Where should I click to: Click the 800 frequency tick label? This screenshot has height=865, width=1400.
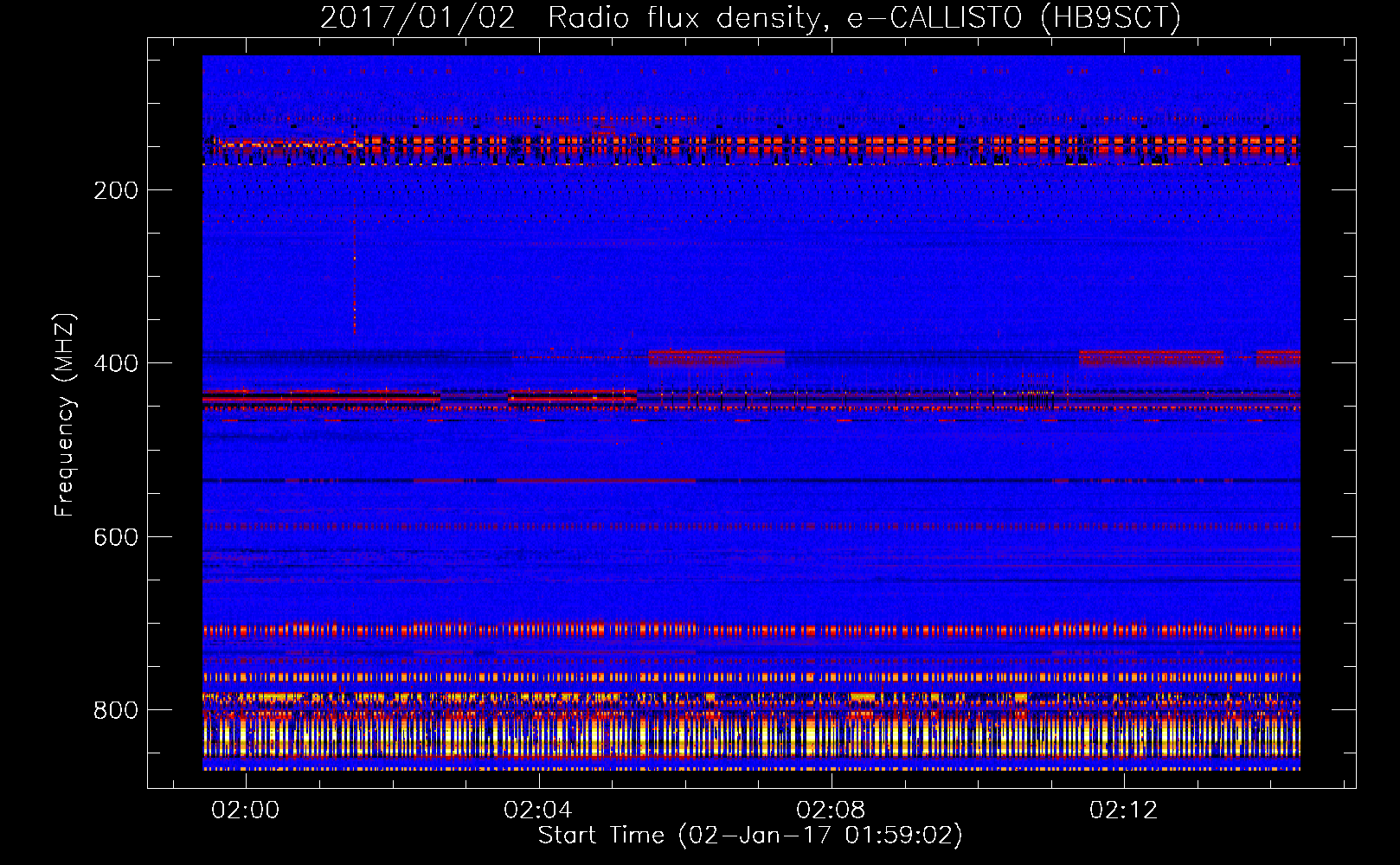pos(116,710)
